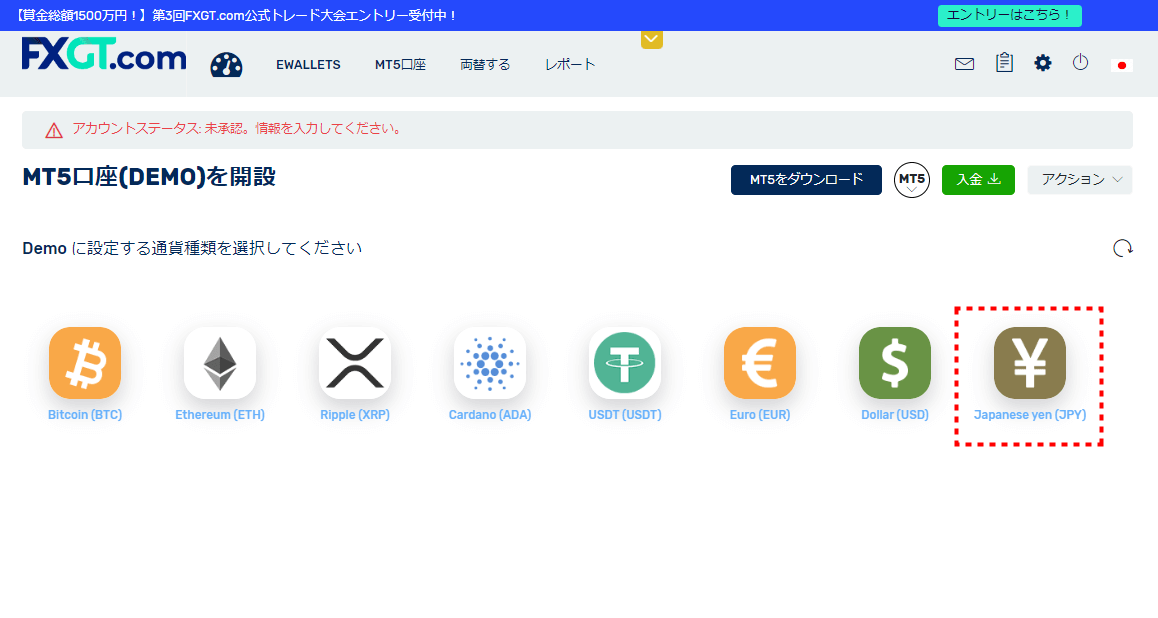Image resolution: width=1158 pixels, height=618 pixels.
Task: Open the アクション dropdown
Action: pos(1080,179)
